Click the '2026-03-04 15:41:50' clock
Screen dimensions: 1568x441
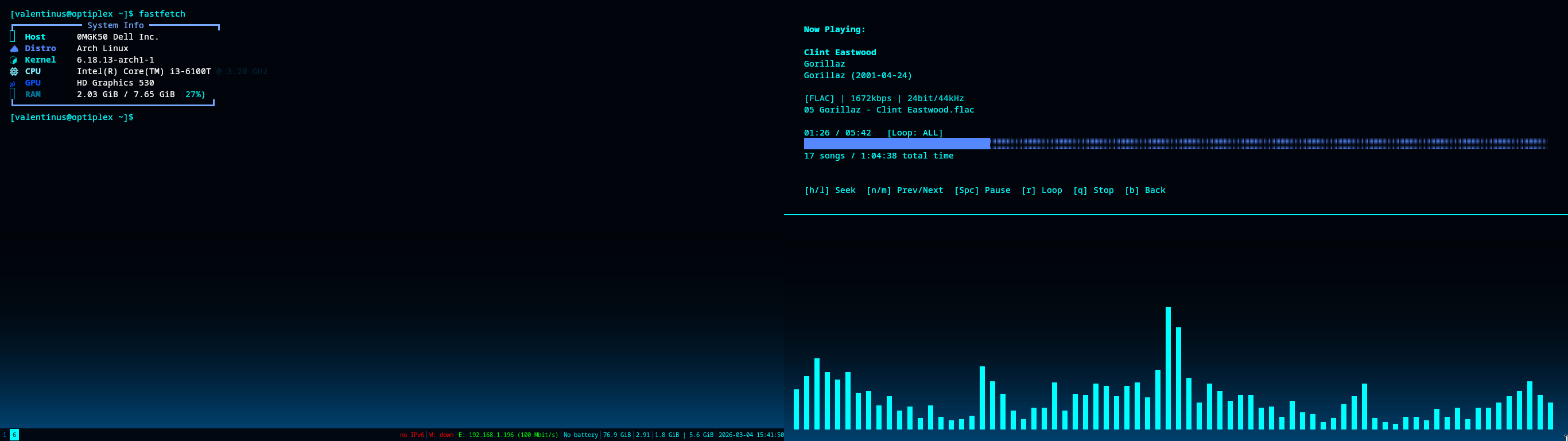pyautogui.click(x=751, y=435)
